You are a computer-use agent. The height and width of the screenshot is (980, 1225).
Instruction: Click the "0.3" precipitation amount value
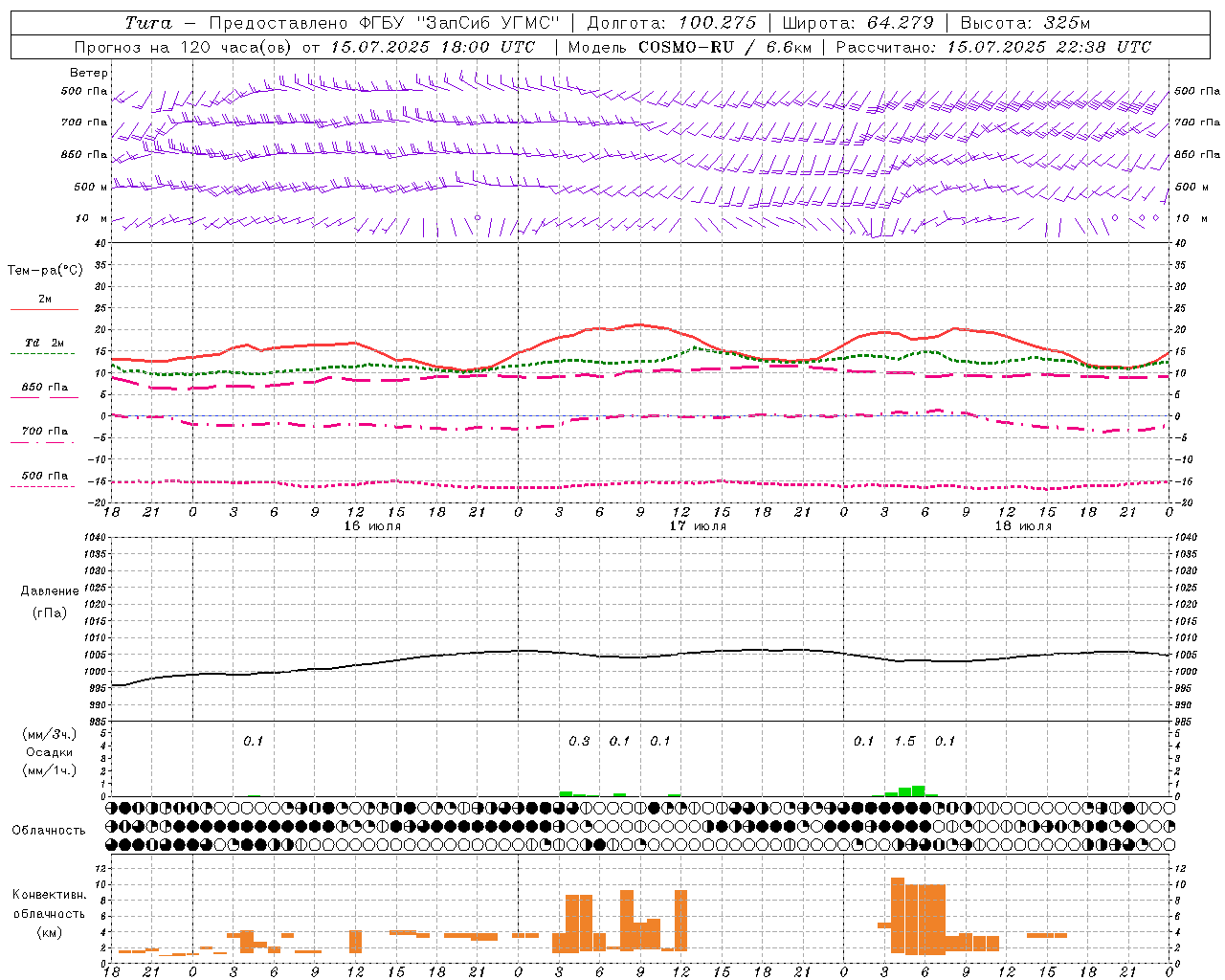coord(579,741)
